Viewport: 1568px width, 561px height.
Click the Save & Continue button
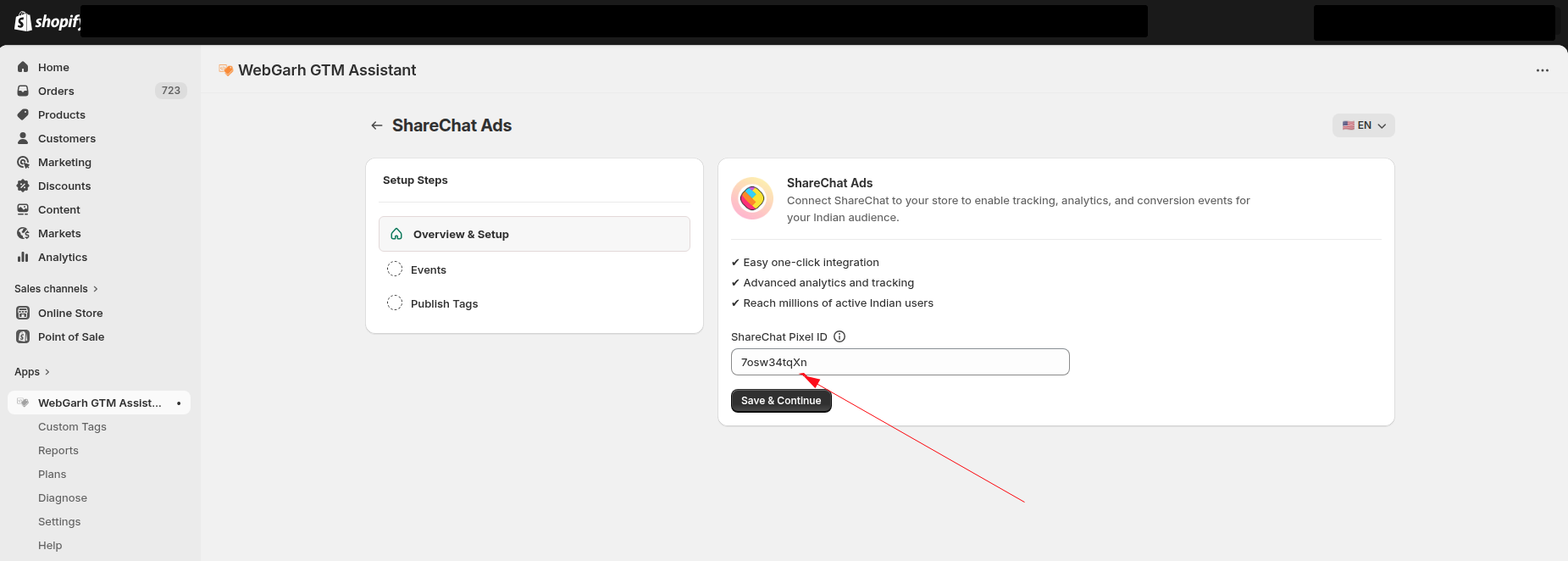781,401
